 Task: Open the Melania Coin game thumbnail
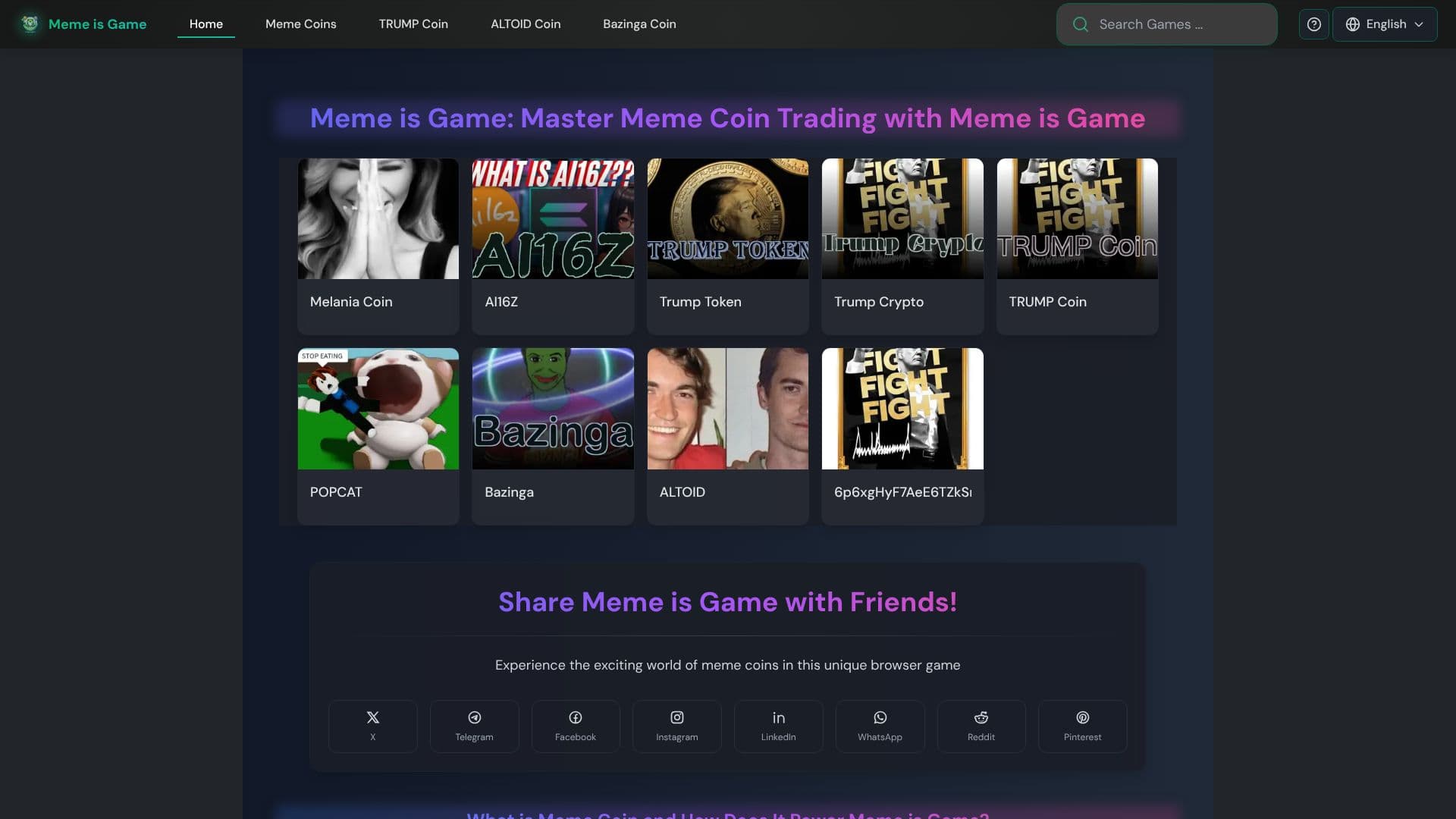coord(378,218)
